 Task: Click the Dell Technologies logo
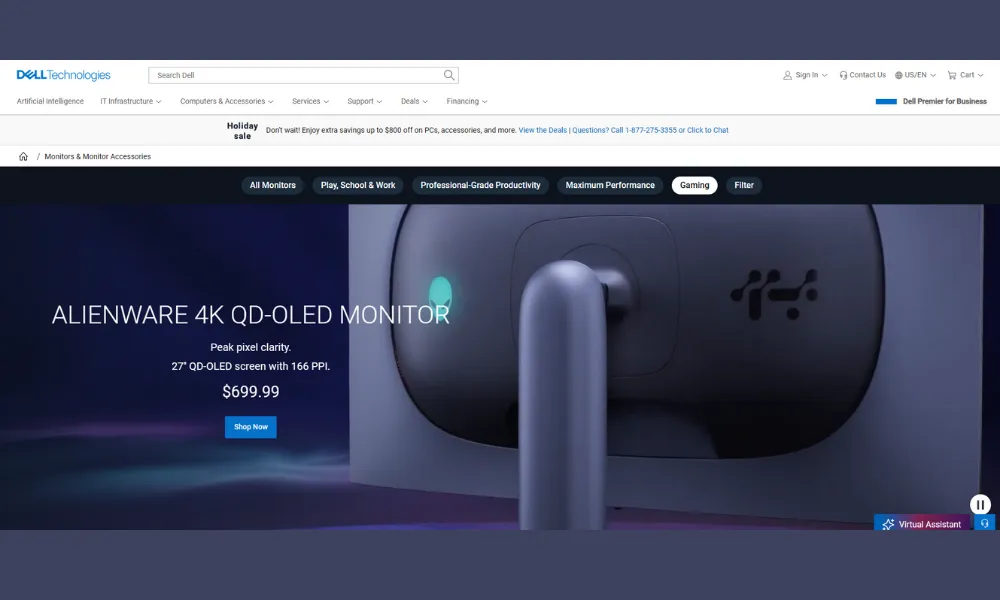63,75
